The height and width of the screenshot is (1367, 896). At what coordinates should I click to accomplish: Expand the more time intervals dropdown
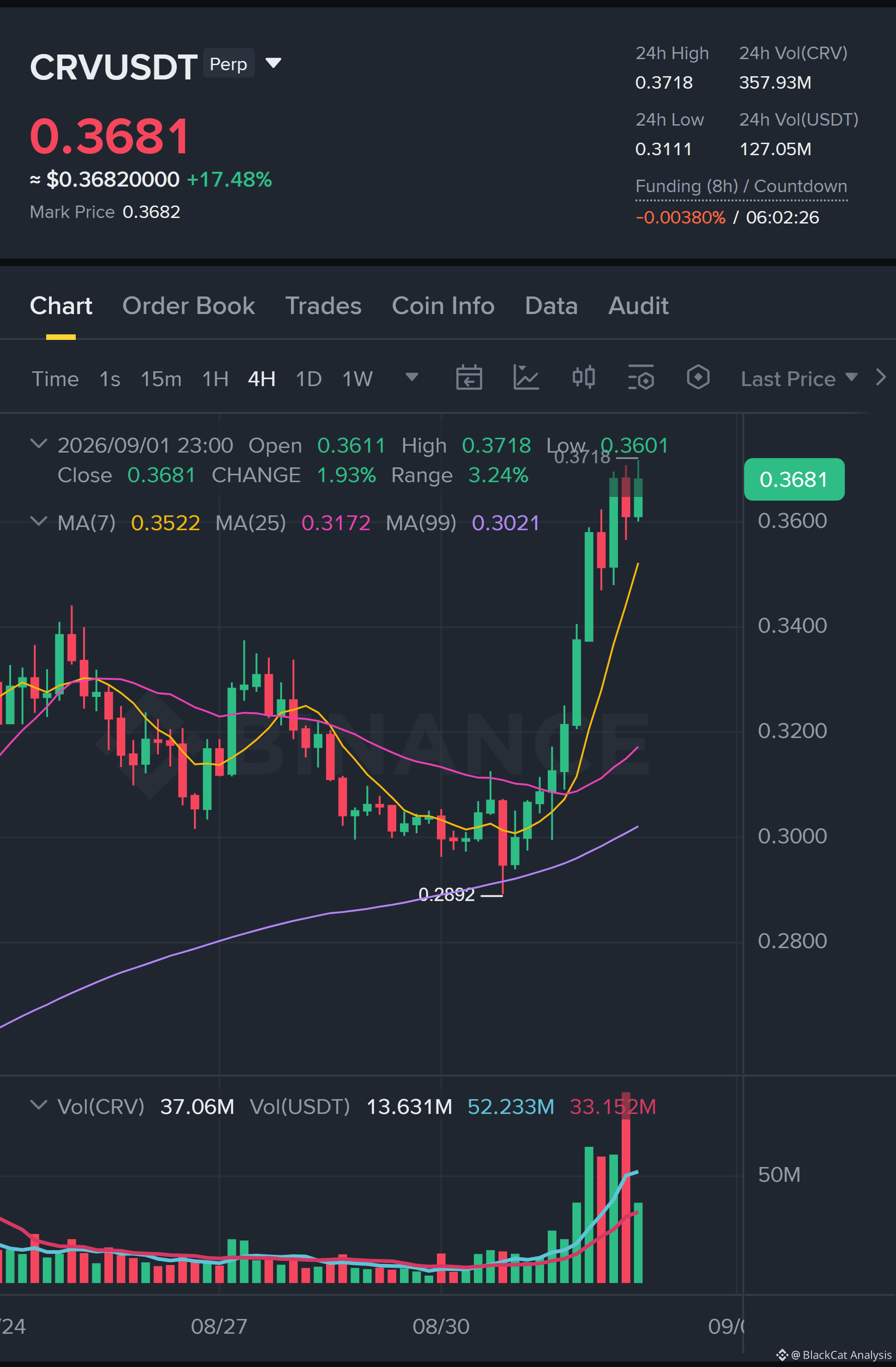click(412, 377)
